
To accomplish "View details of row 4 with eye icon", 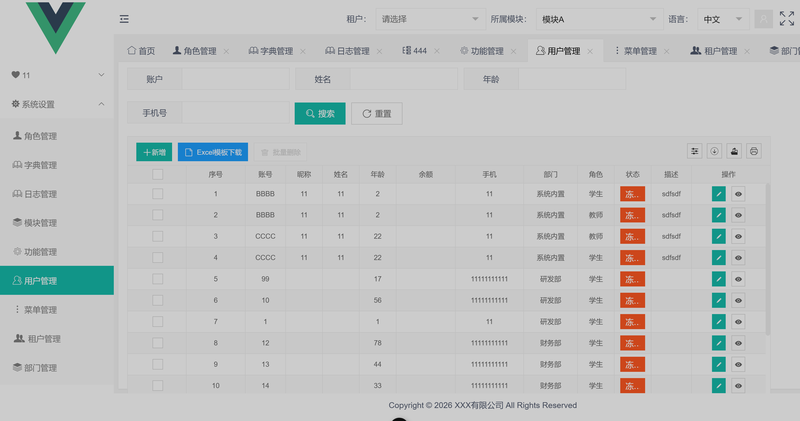I will tap(738, 258).
